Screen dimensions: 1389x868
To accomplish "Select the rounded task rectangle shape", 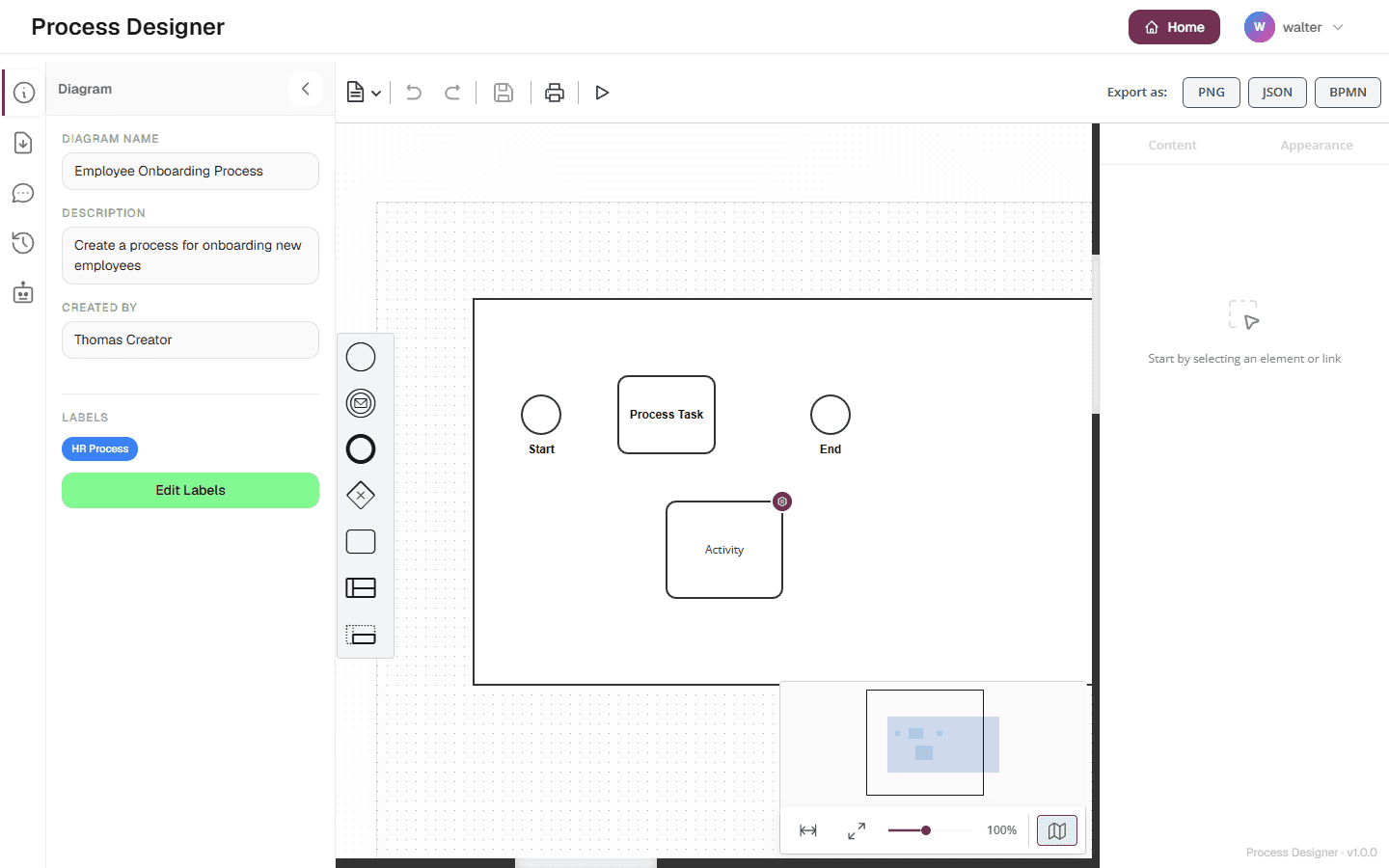I will (x=361, y=542).
